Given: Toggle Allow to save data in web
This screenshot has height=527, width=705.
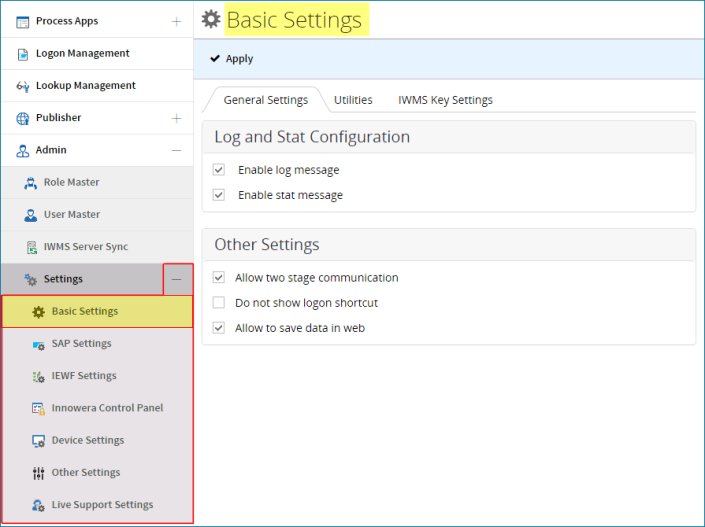Looking at the screenshot, I should click(x=219, y=328).
